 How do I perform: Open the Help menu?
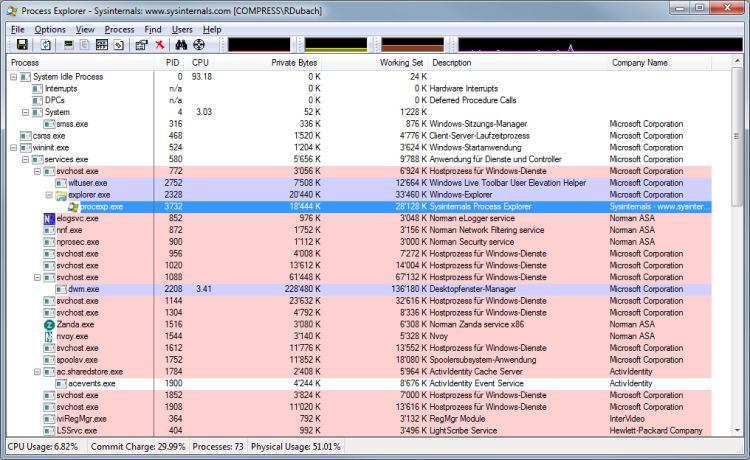(212, 30)
